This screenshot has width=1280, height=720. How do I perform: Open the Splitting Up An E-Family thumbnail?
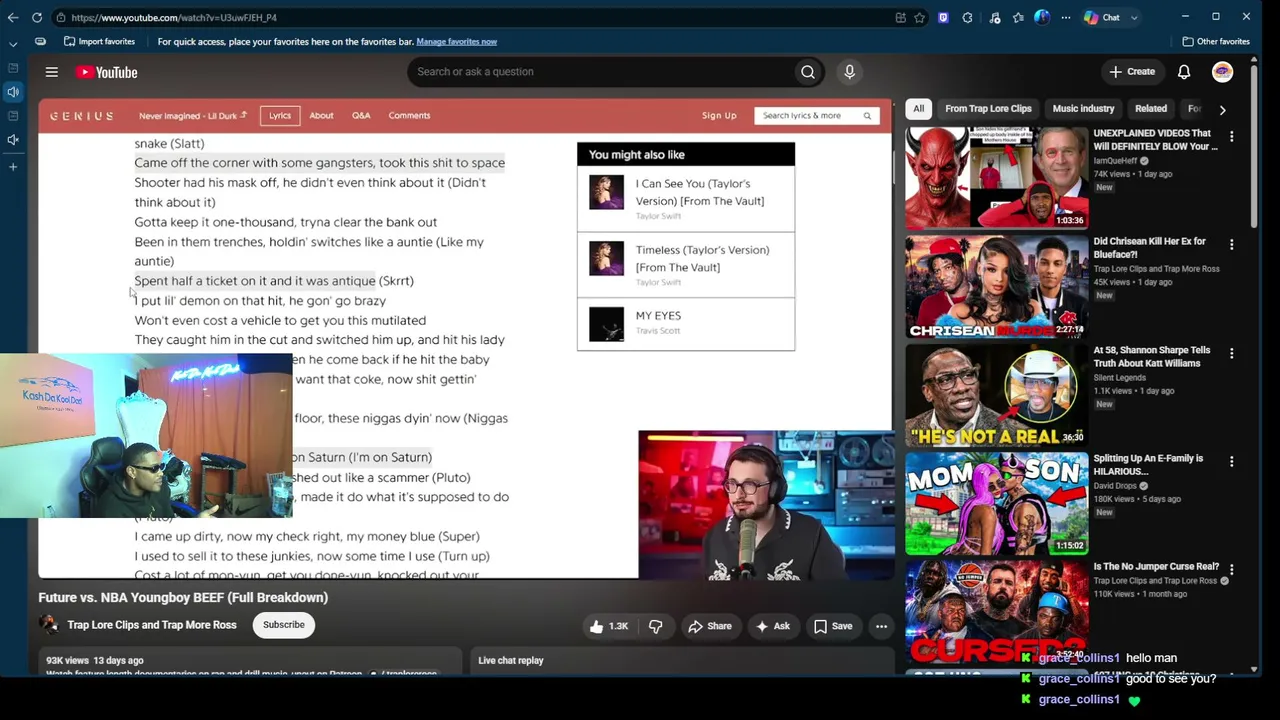[996, 503]
